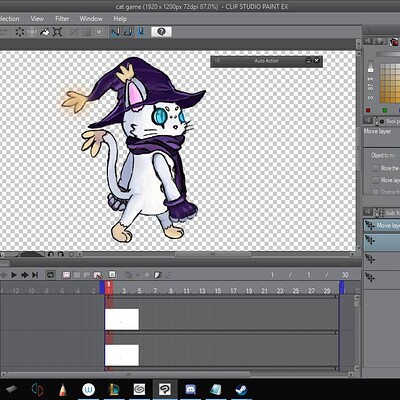Screen dimensions: 400x400
Task: Open Clip Studio support help button
Action: [161, 32]
